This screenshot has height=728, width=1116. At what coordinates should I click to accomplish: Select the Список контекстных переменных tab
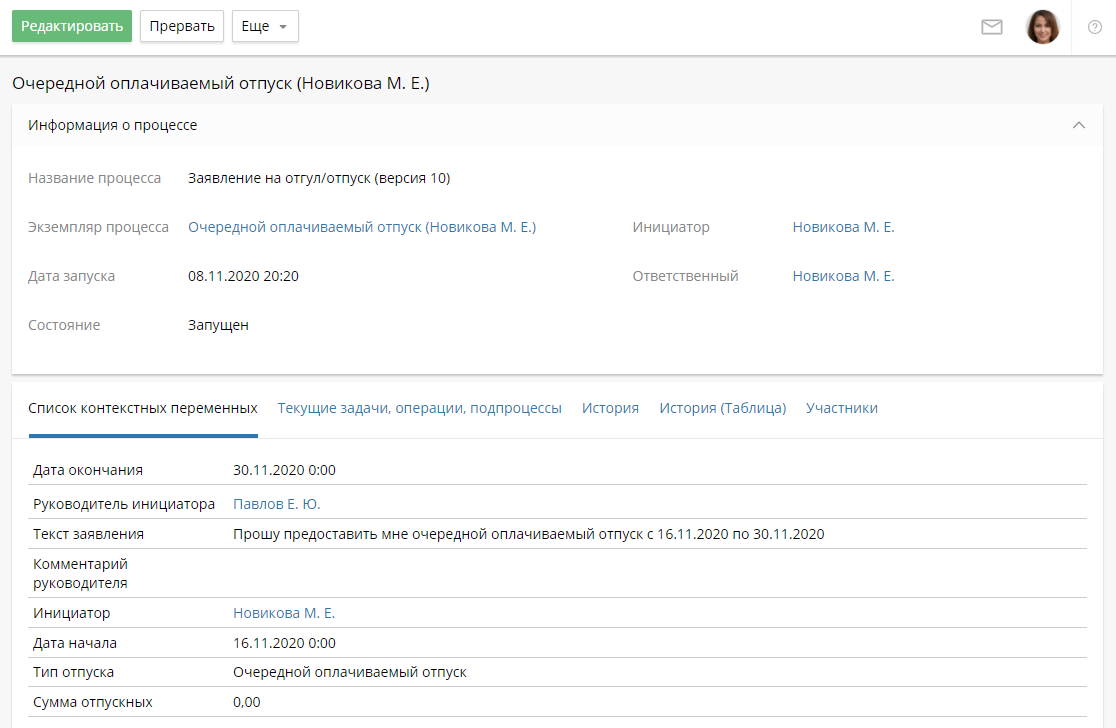pos(140,407)
